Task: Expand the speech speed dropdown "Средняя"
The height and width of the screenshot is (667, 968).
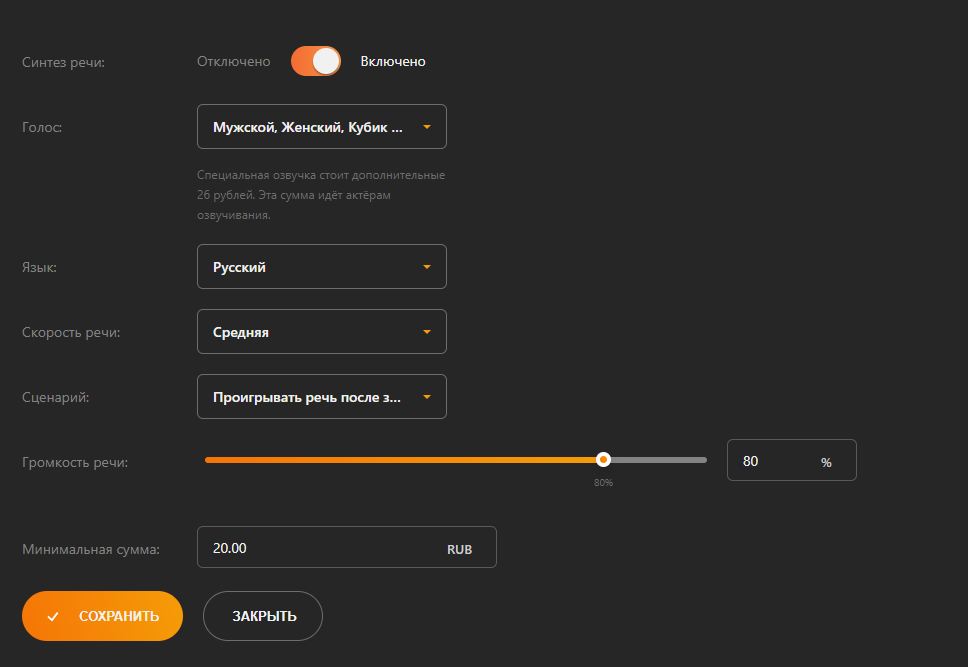Action: (308, 332)
